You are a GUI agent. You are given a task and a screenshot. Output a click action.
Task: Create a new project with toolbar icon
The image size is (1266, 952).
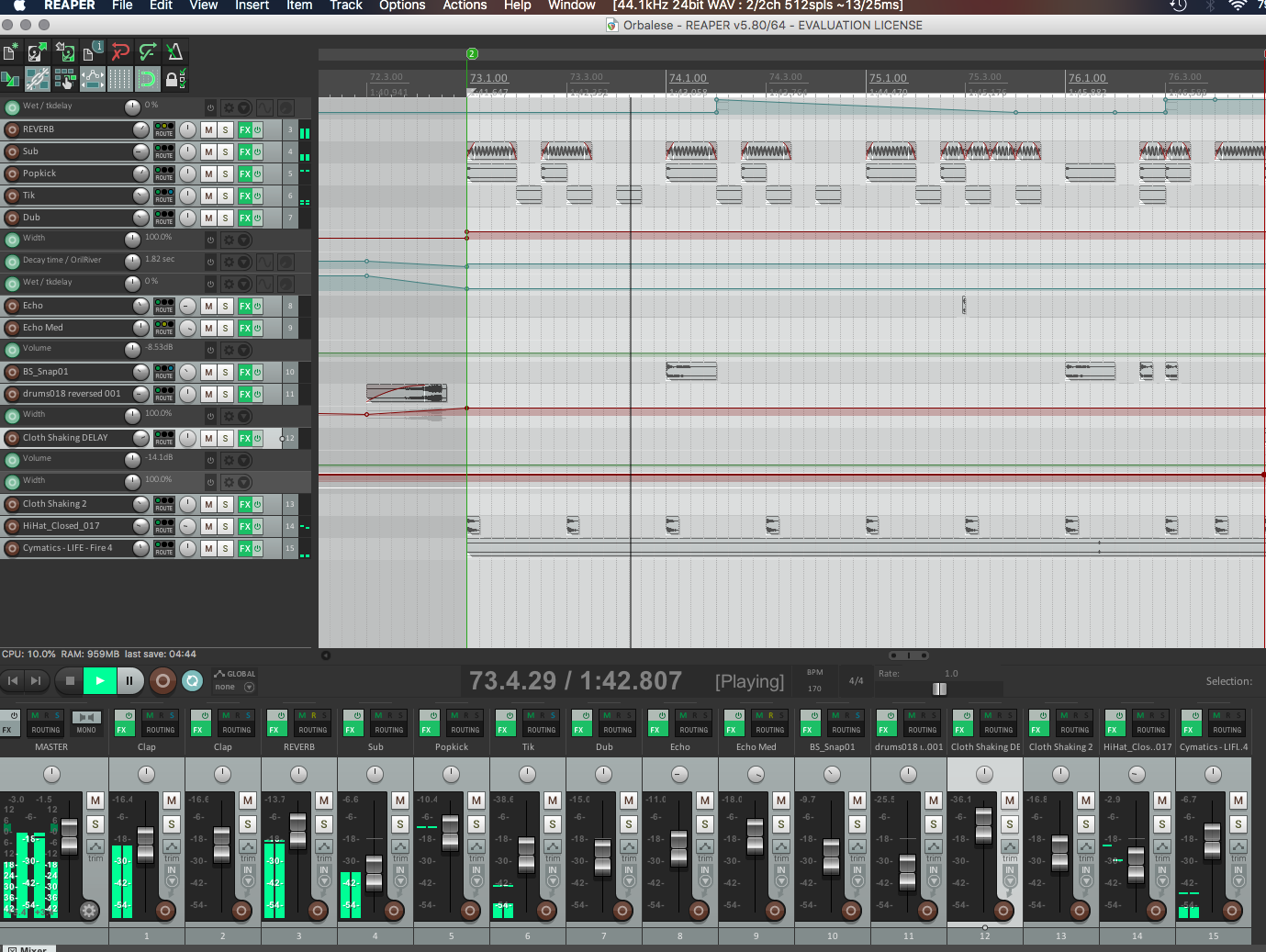(10, 52)
